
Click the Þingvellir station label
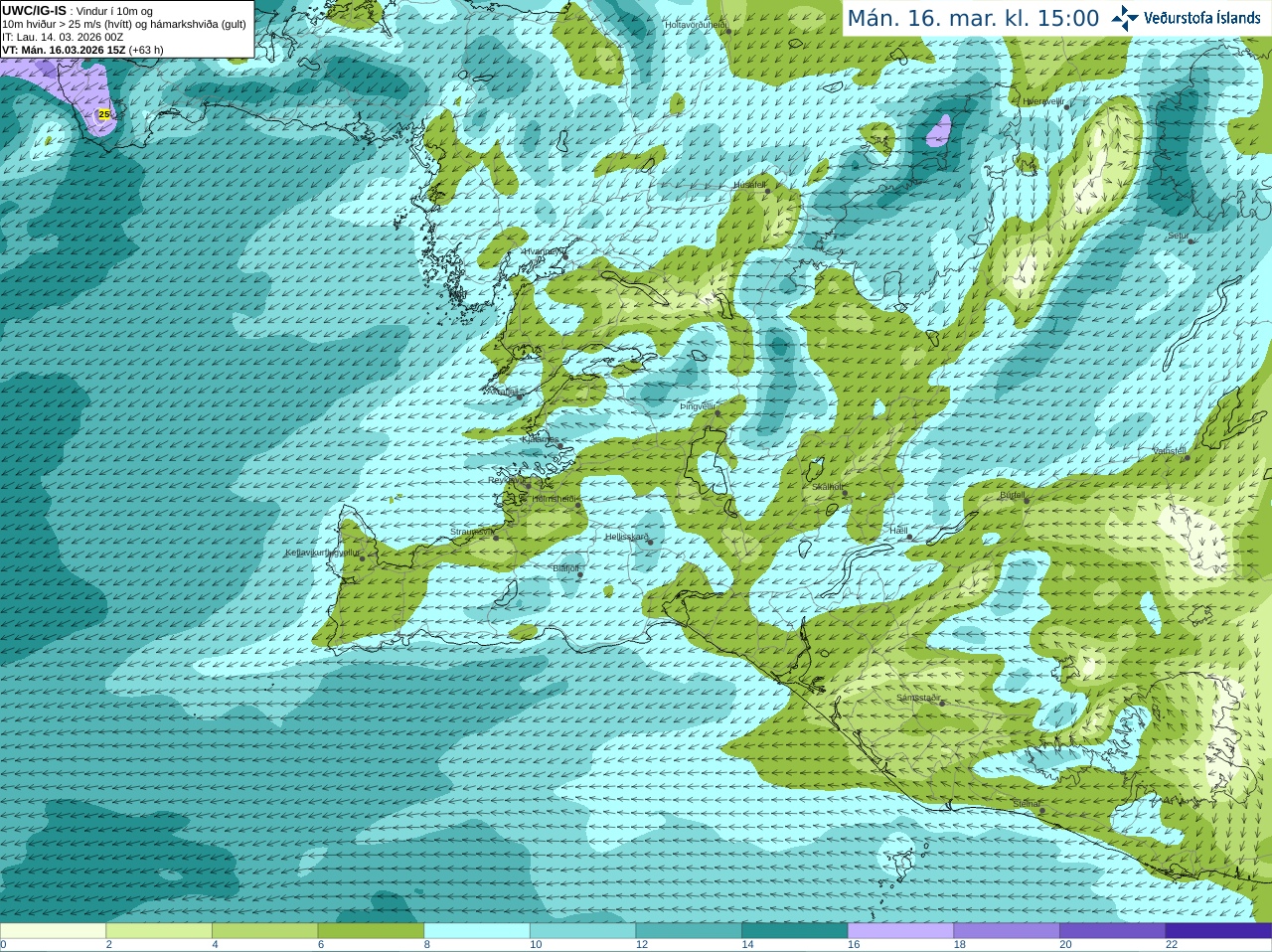(x=698, y=406)
